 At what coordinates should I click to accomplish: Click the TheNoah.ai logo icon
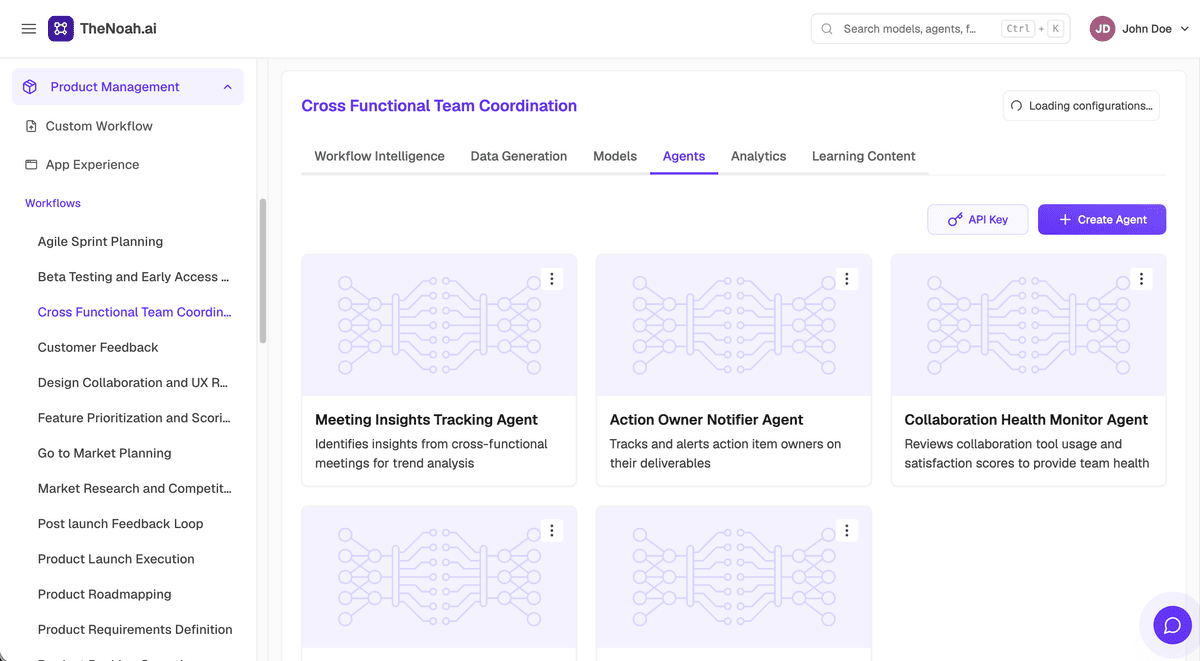pyautogui.click(x=60, y=29)
